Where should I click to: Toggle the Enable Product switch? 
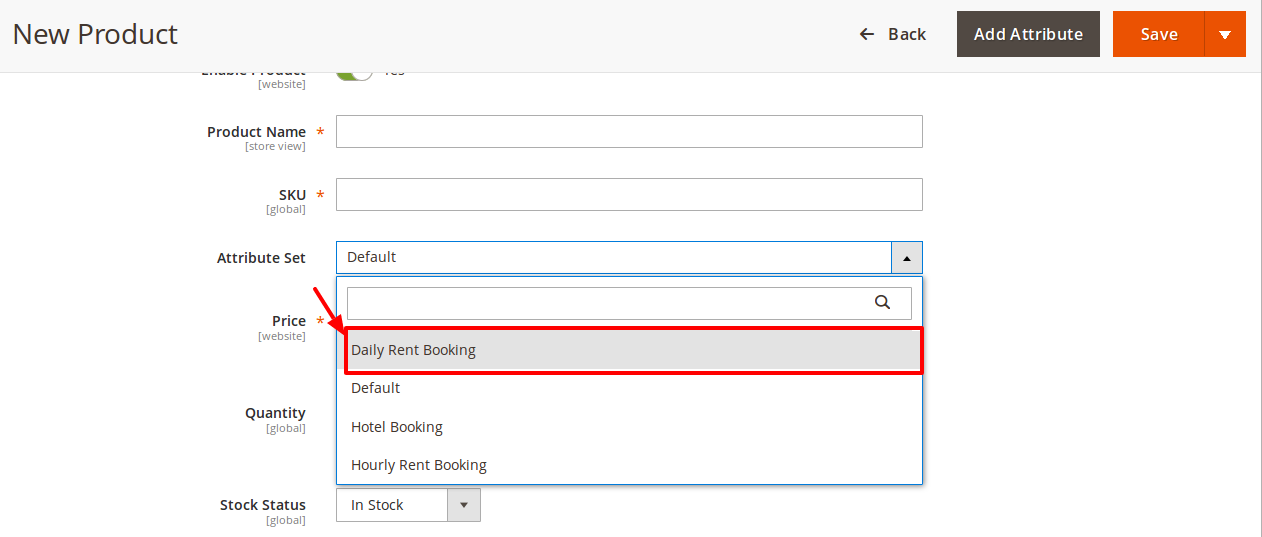tap(355, 73)
